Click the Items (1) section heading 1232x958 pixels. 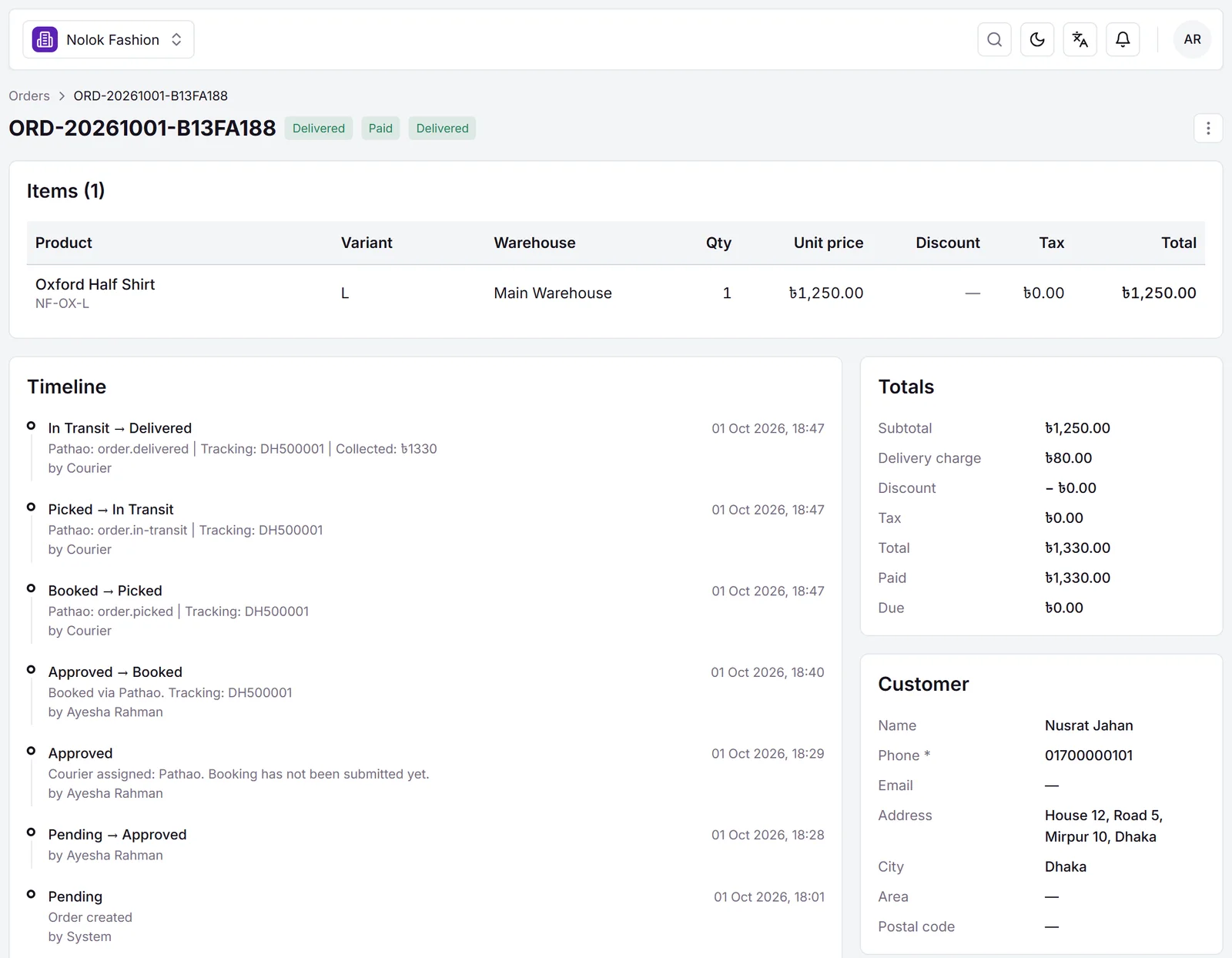(x=65, y=191)
